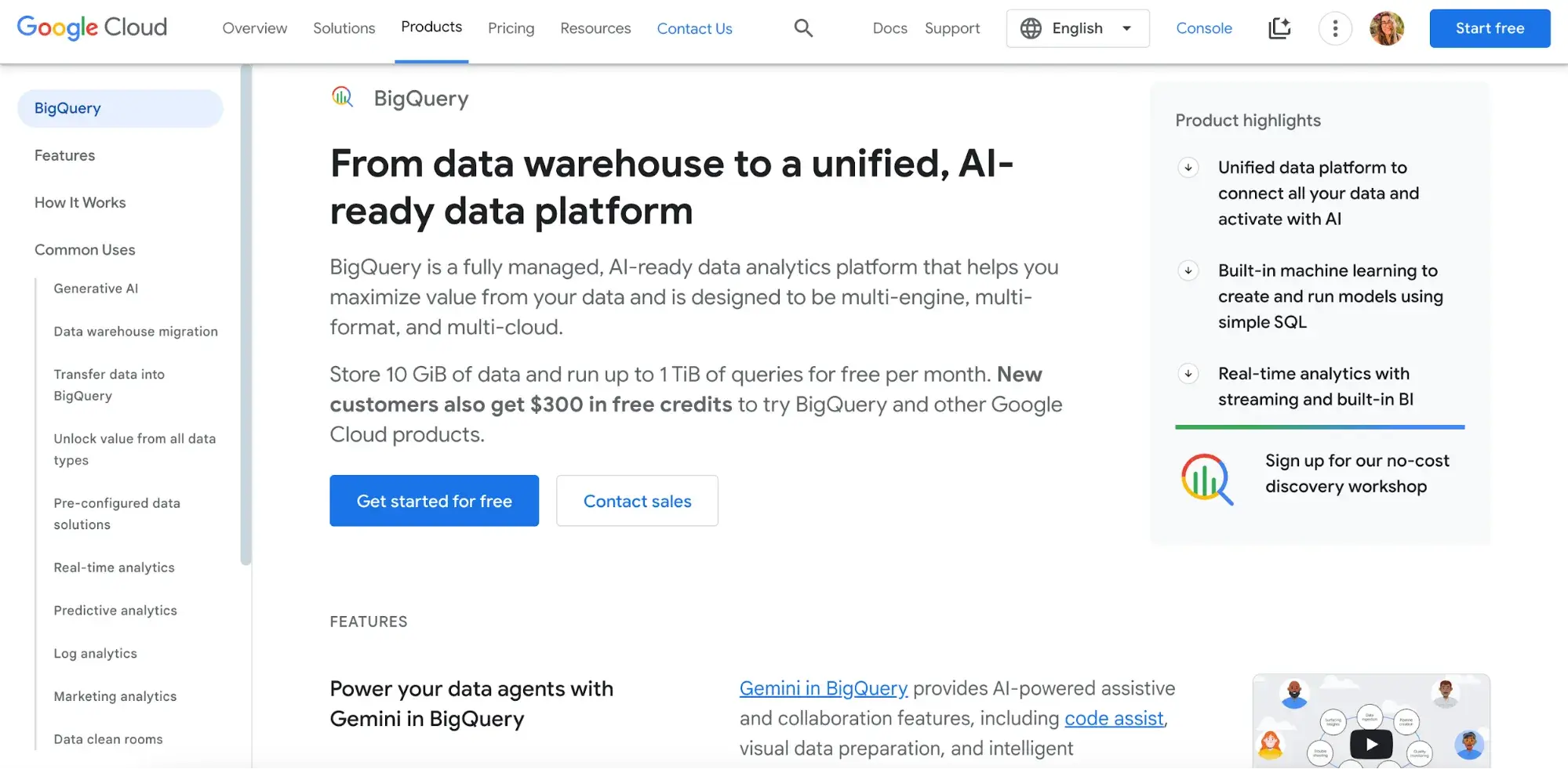
Task: Click the BigQuery product icon beside title
Action: point(343,97)
